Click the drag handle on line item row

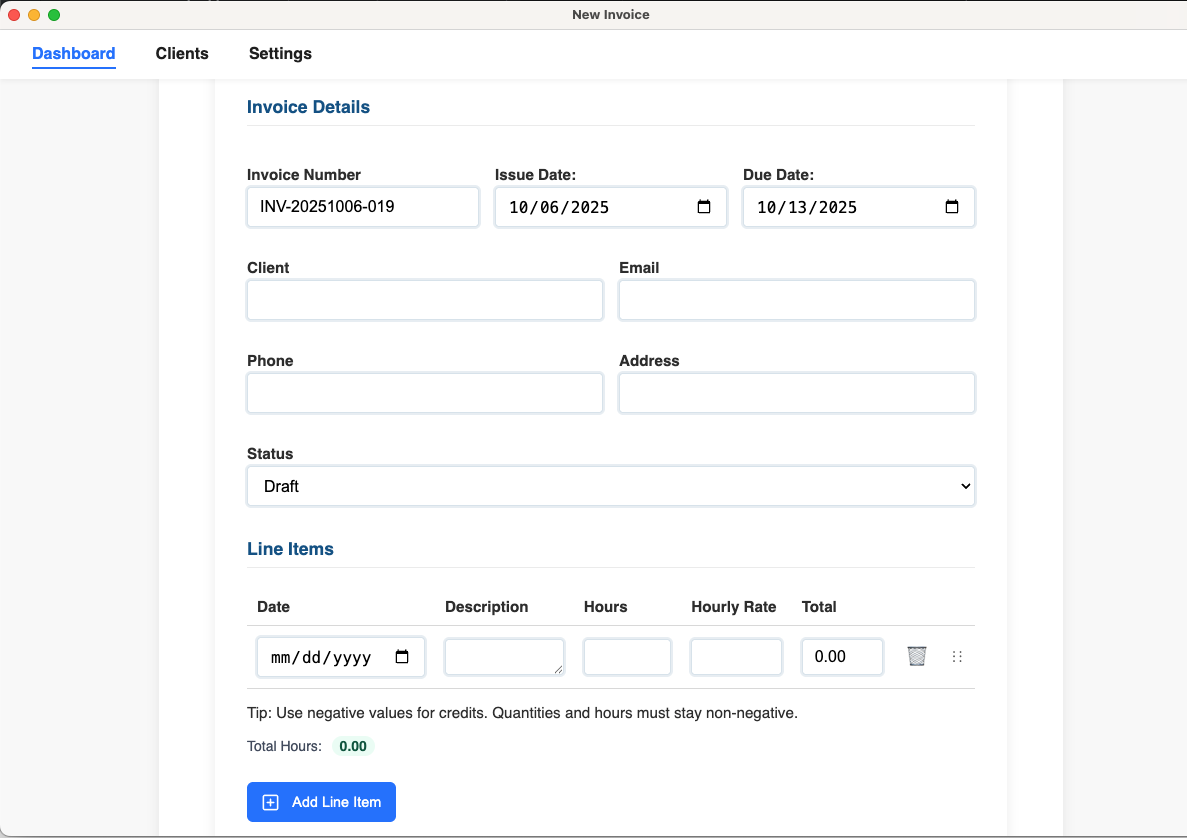point(957,657)
